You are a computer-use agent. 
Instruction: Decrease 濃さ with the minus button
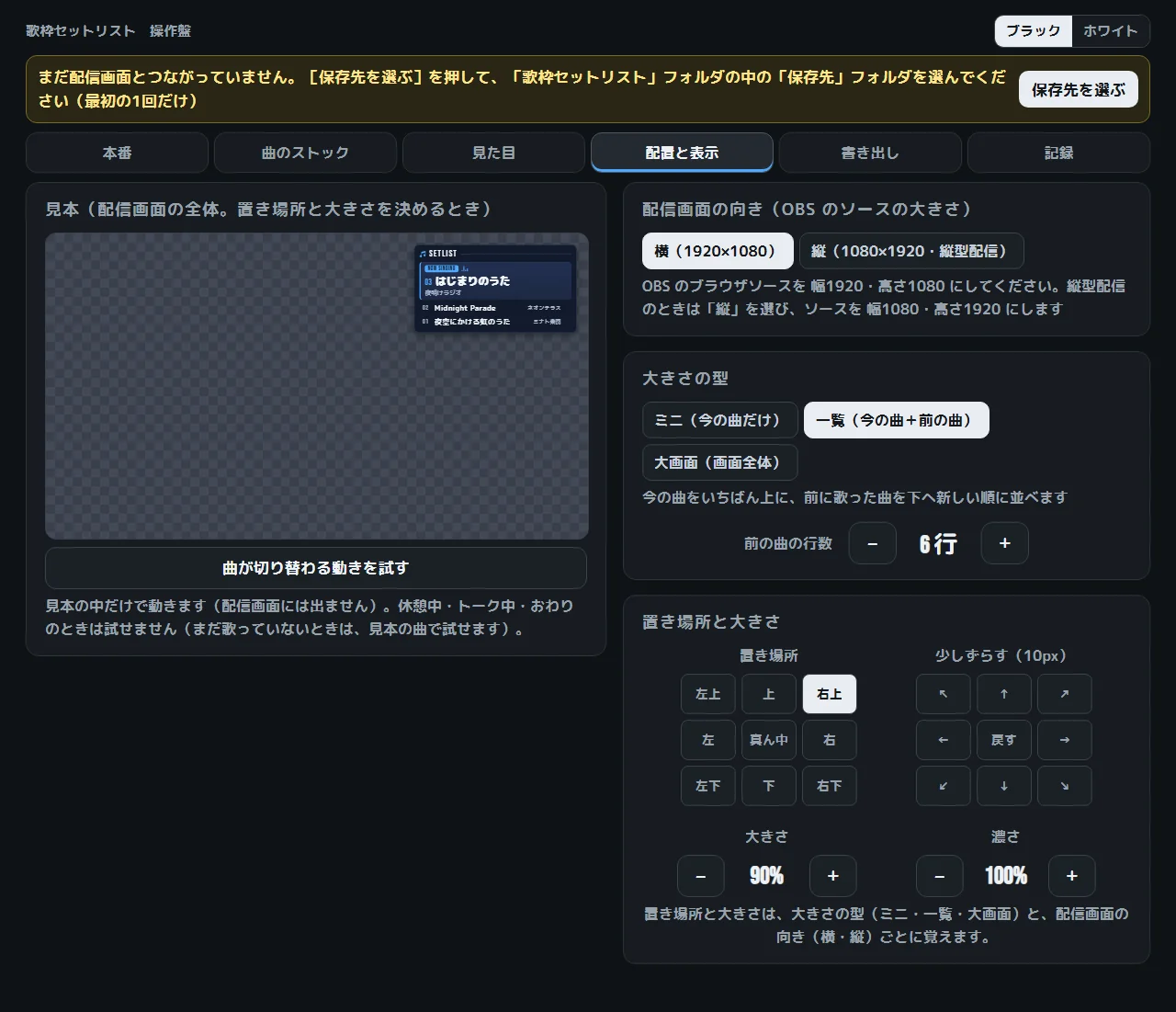tap(939, 876)
